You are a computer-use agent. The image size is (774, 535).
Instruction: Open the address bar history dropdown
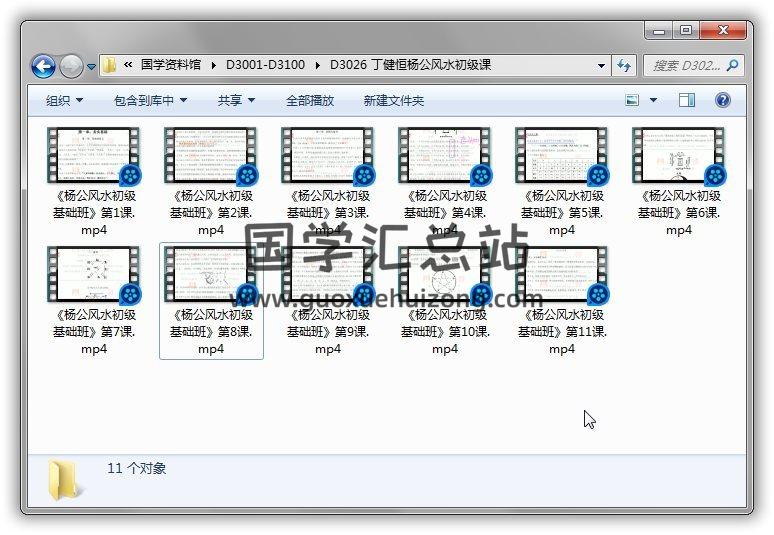(x=601, y=66)
